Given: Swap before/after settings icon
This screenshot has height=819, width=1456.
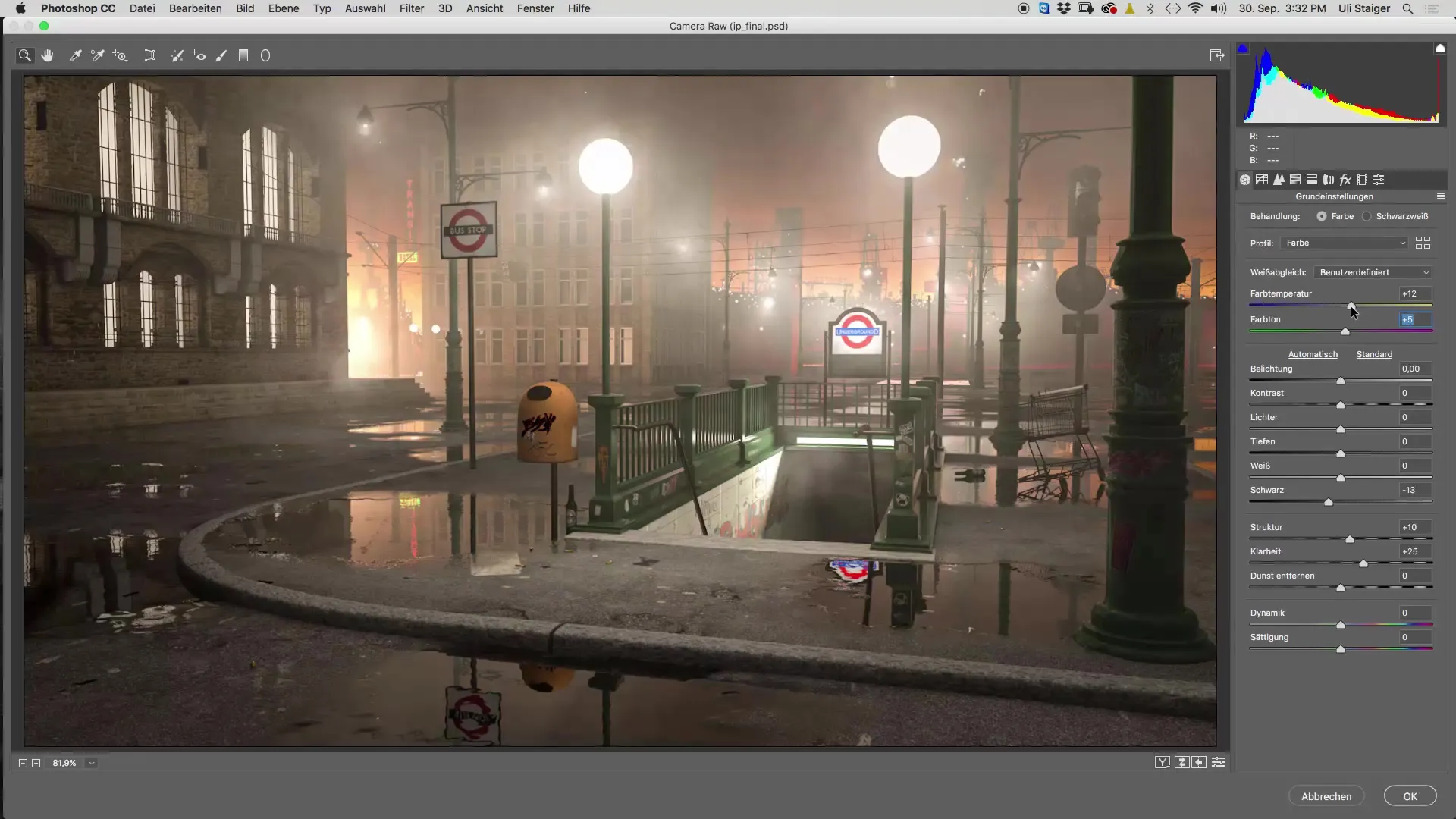Looking at the screenshot, I should (1182, 763).
